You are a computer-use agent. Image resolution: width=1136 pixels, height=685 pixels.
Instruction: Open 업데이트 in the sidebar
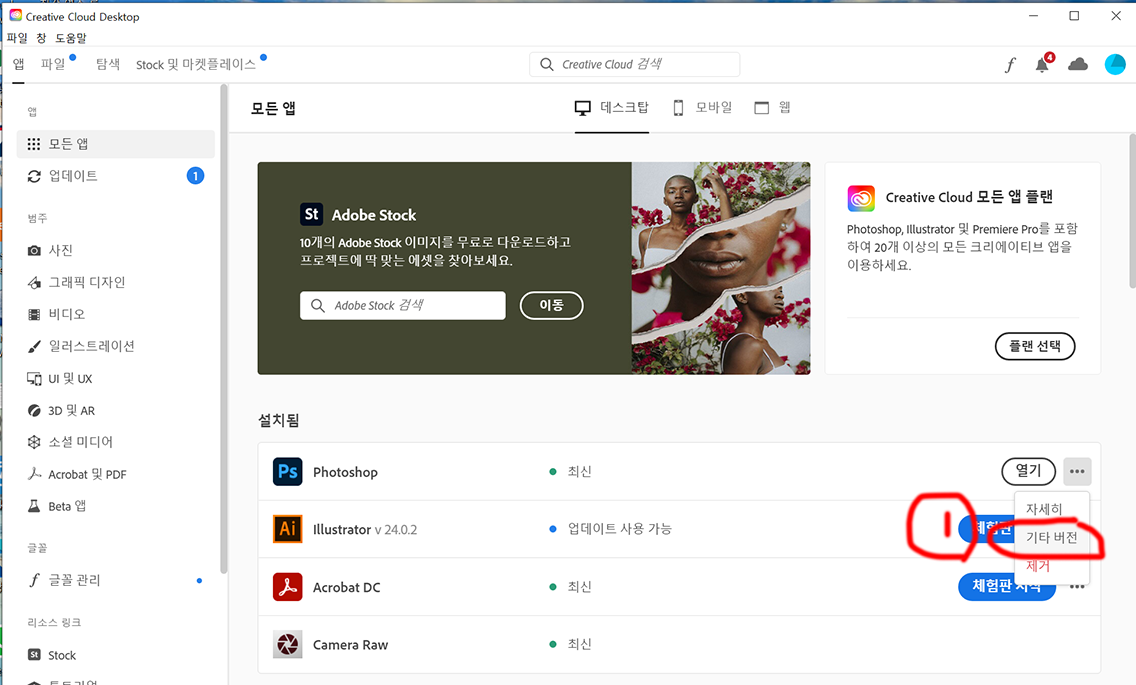click(x=116, y=175)
